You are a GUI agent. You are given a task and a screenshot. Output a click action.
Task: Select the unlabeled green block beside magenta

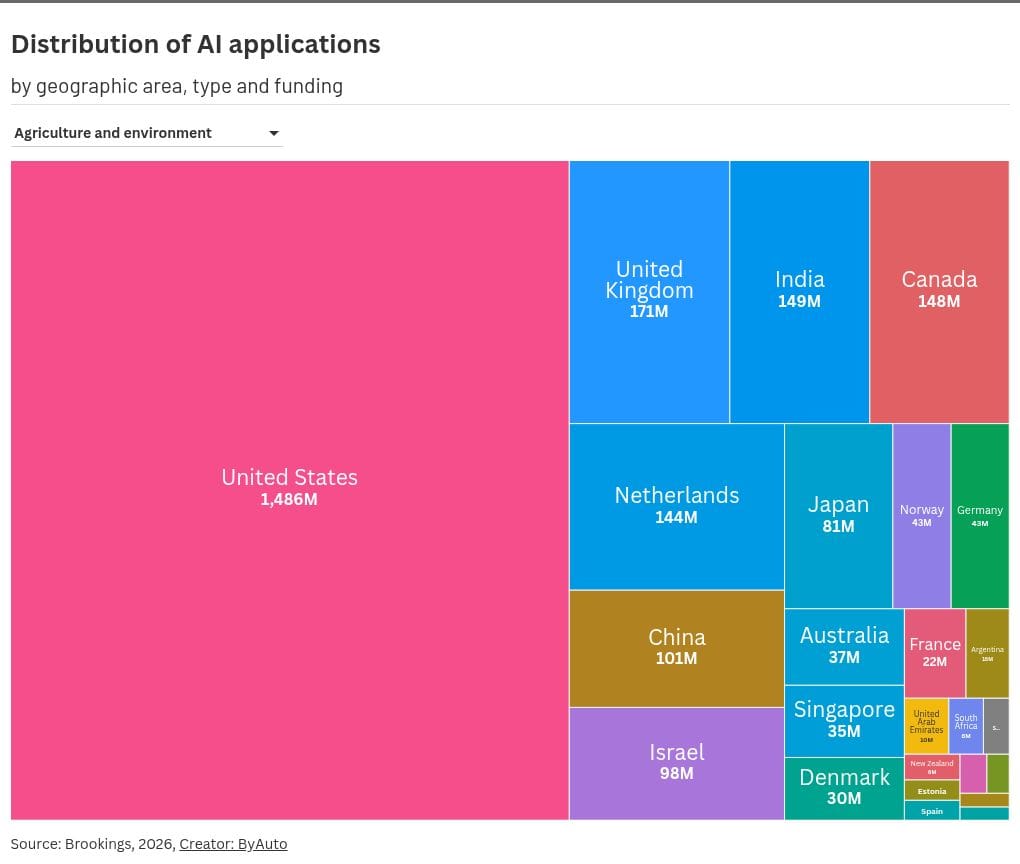point(998,774)
